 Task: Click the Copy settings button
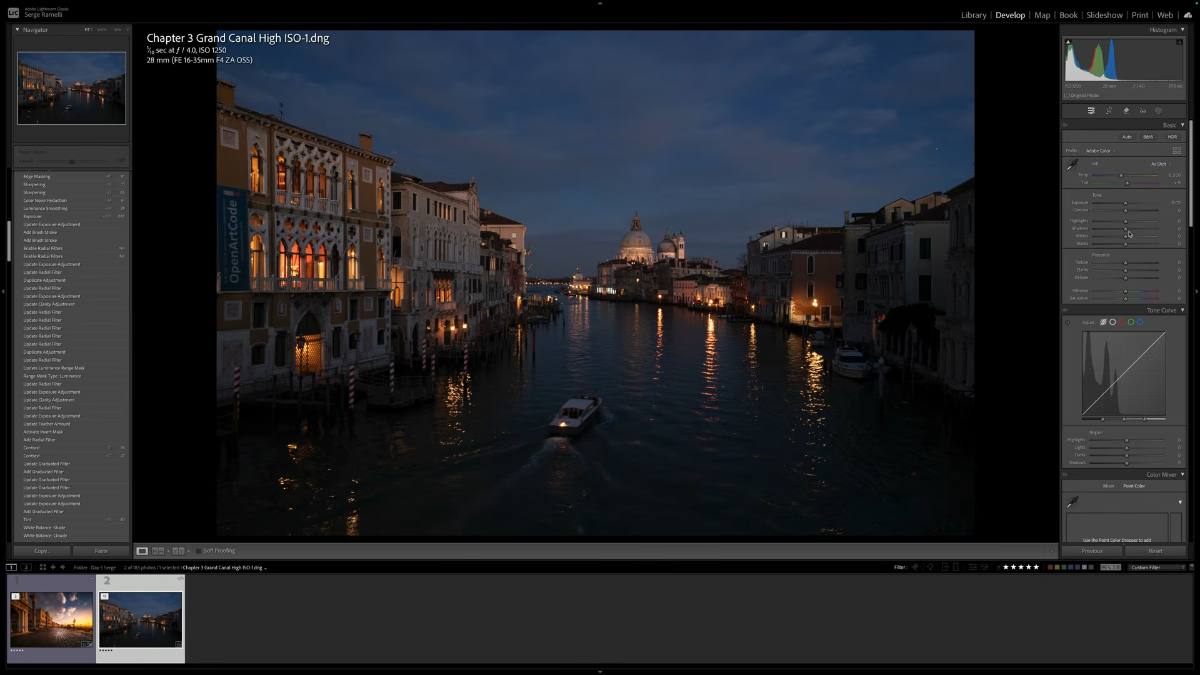click(42, 551)
